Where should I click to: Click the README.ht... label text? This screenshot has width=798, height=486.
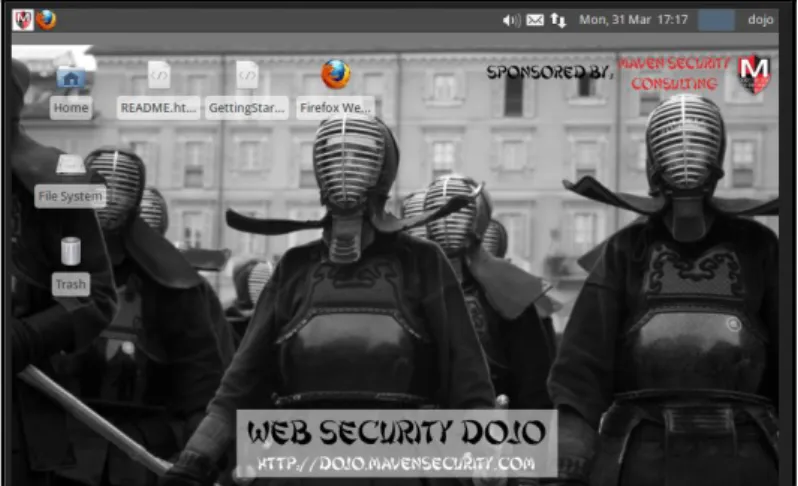point(158,108)
